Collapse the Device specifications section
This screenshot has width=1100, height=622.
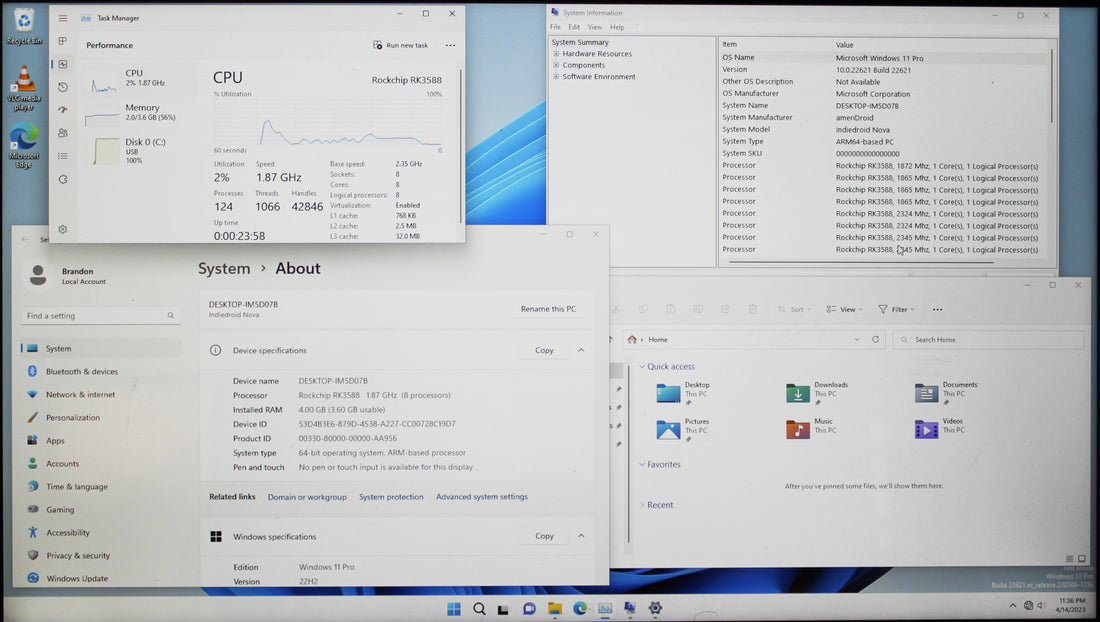tap(581, 351)
